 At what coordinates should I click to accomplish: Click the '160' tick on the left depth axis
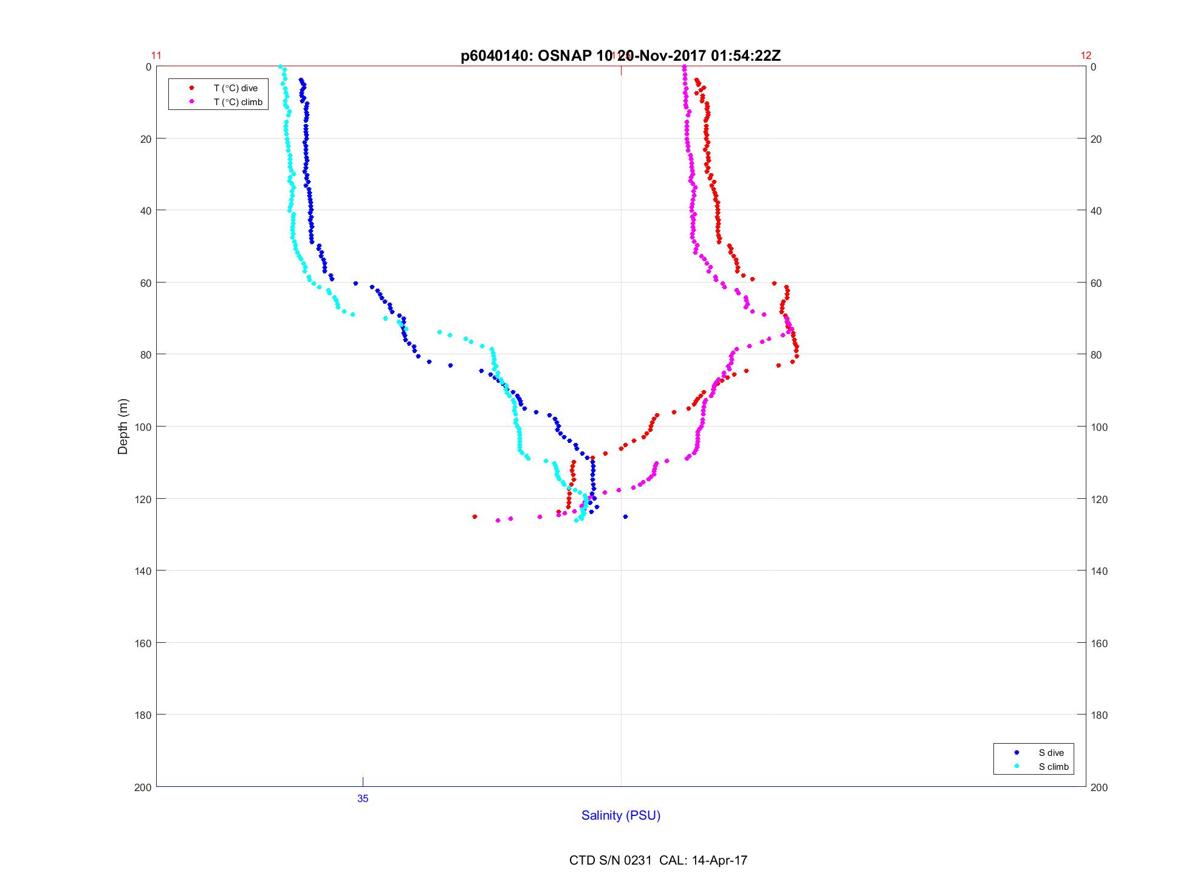(142, 643)
